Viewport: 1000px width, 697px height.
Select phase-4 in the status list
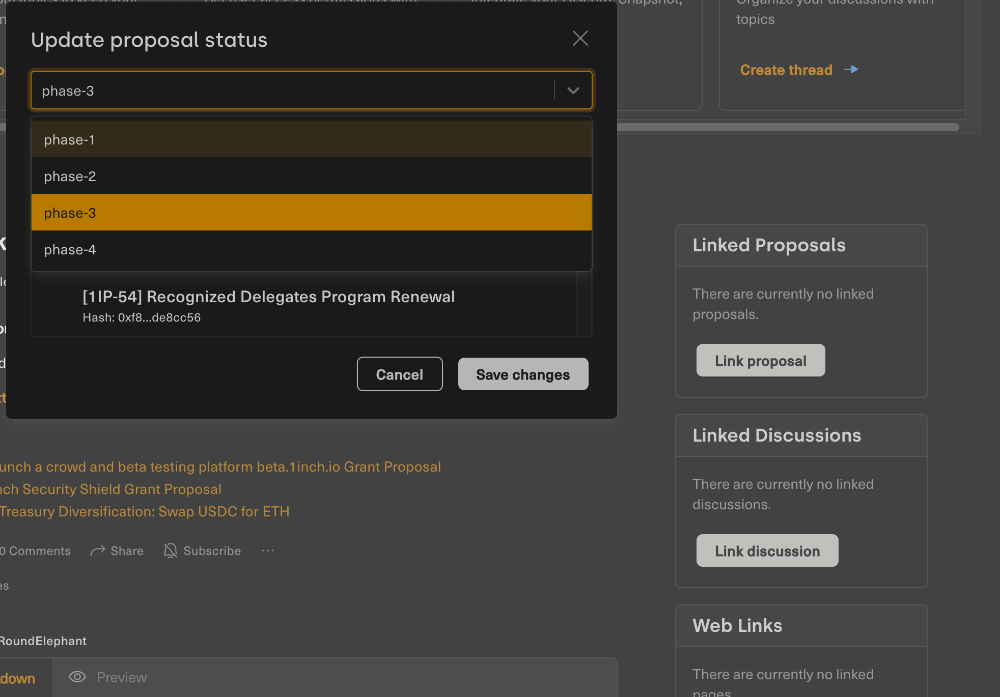[x=311, y=250]
